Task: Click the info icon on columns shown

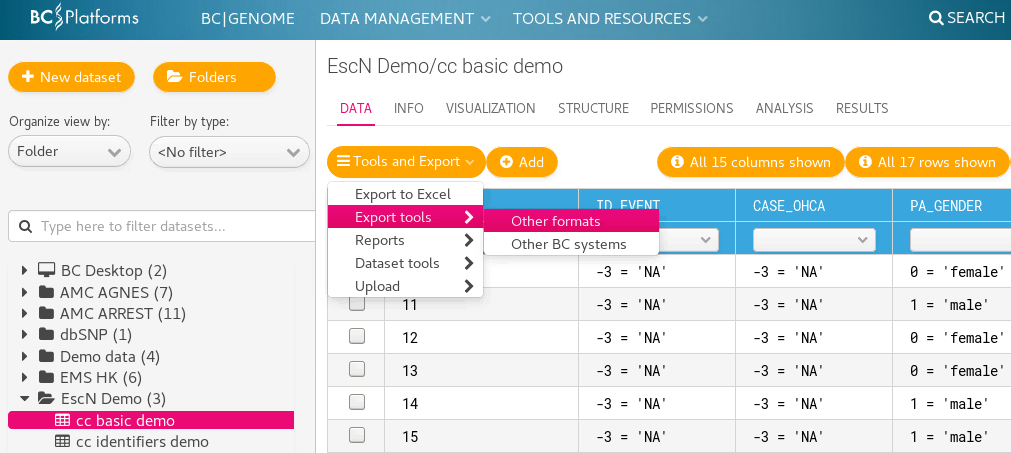Action: pyautogui.click(x=677, y=162)
